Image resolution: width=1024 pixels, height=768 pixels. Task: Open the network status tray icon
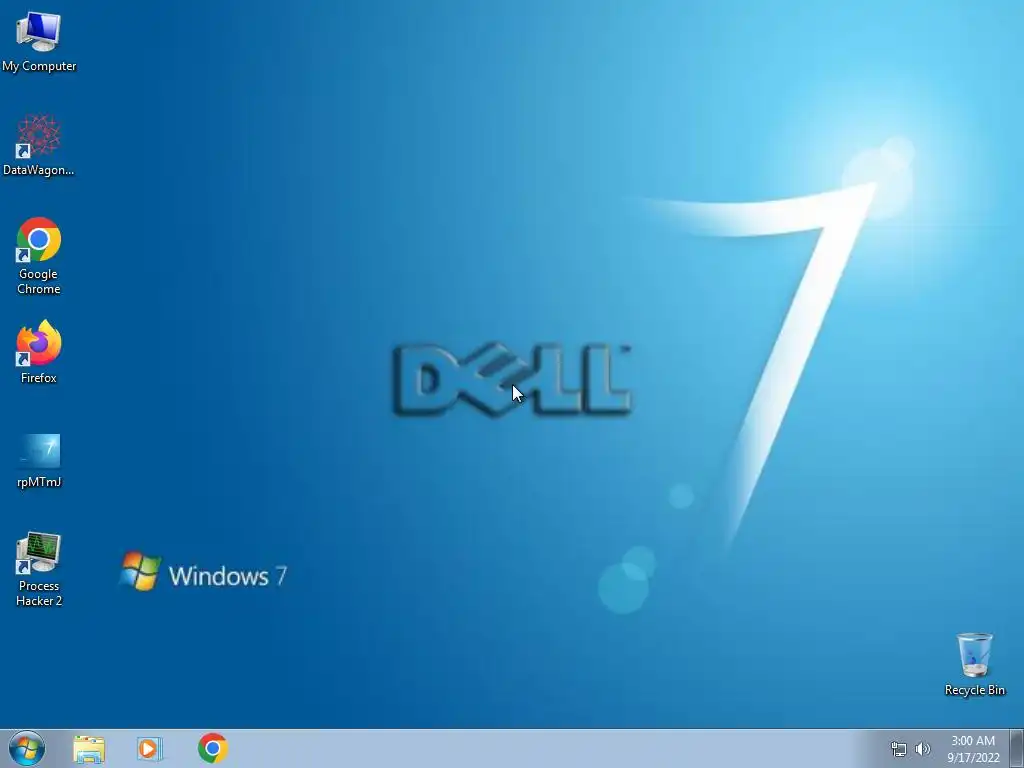[899, 749]
